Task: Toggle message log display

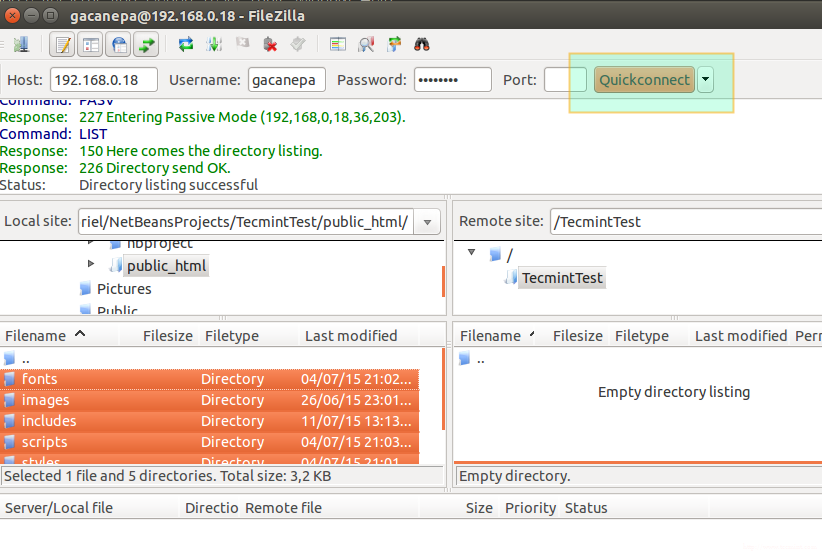Action: pos(63,44)
